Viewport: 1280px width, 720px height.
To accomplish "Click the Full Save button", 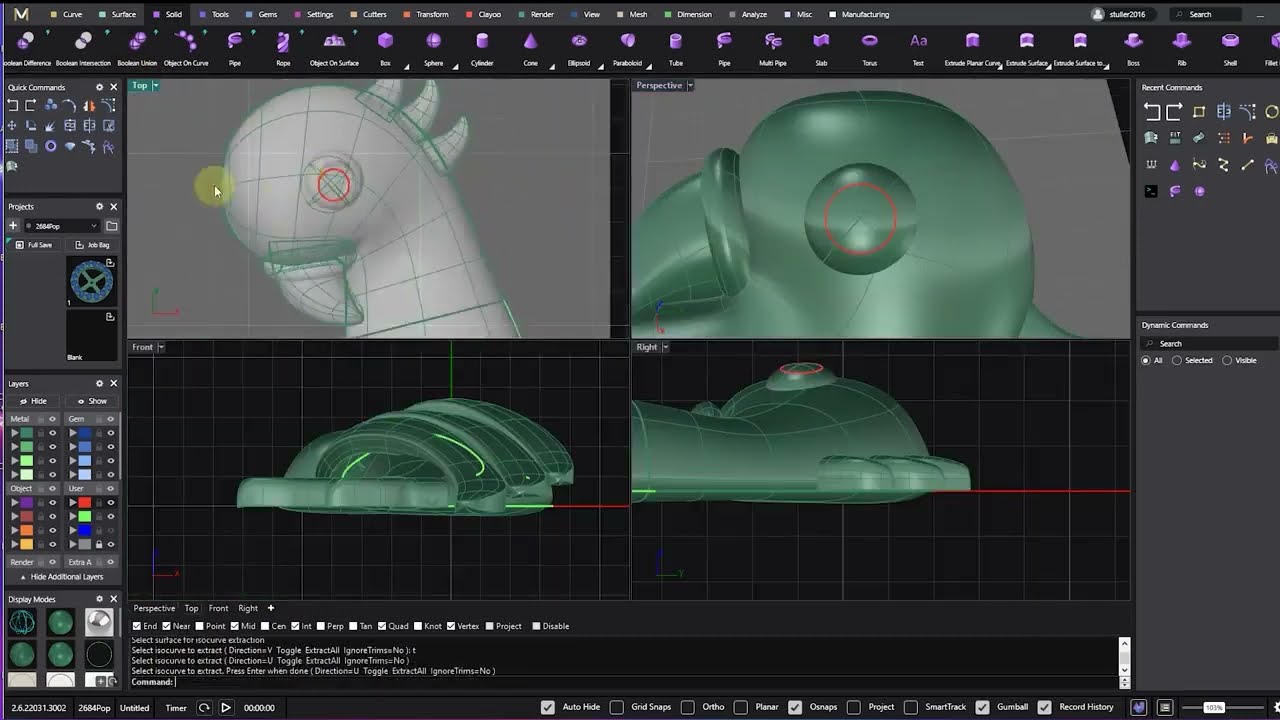I will [34, 245].
